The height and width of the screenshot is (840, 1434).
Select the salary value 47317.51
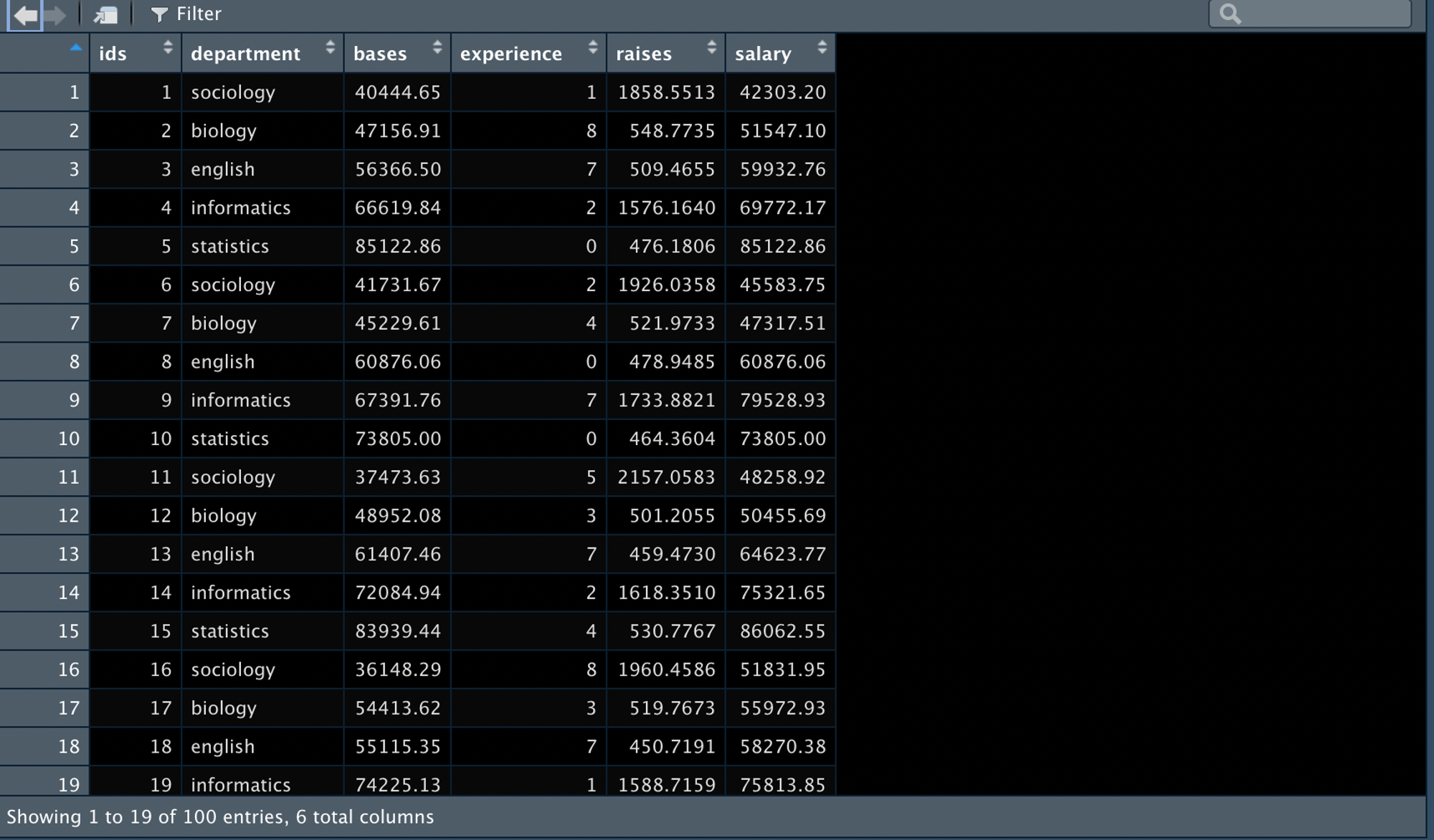782,323
